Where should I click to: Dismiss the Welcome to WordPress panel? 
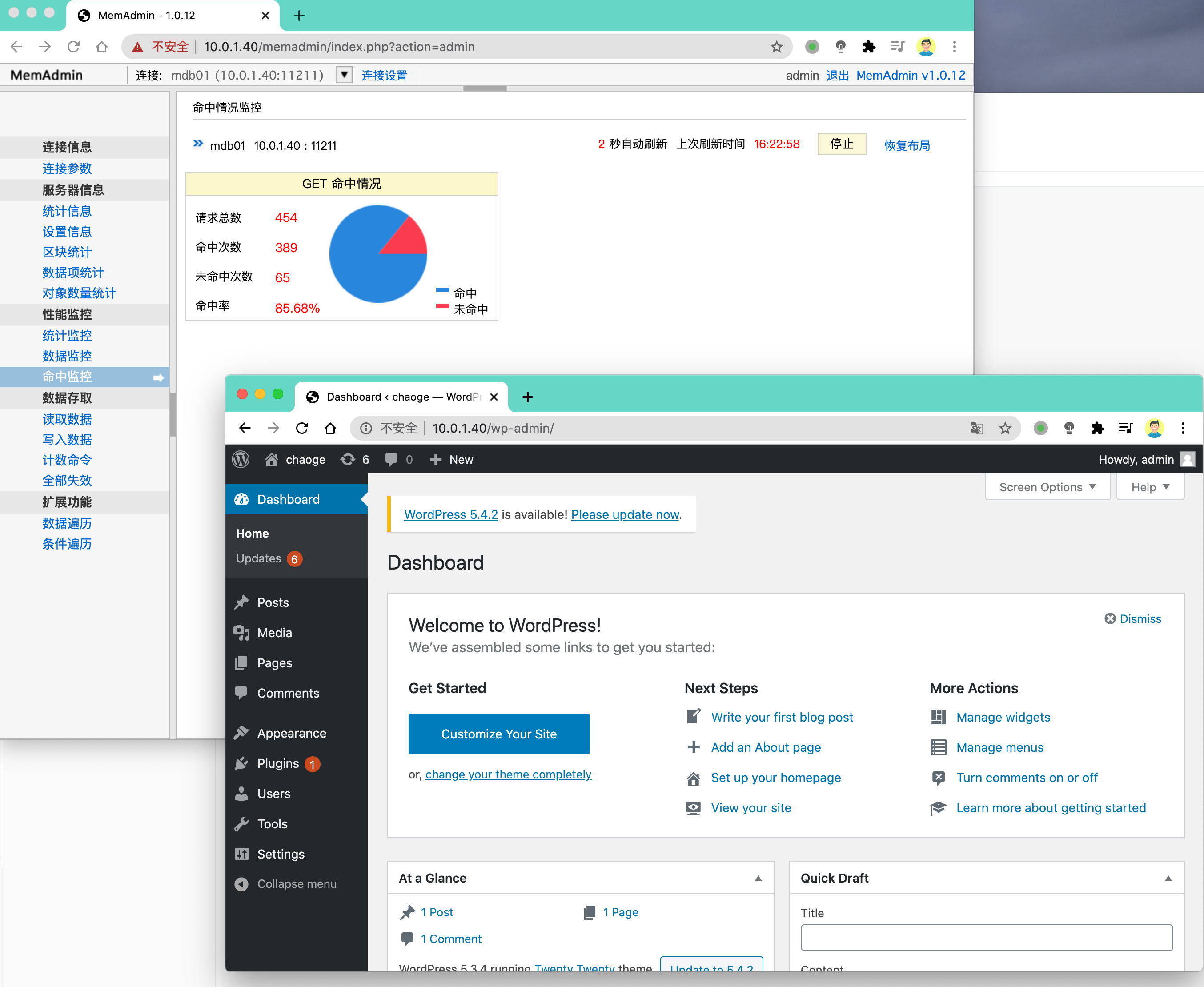(x=1132, y=618)
